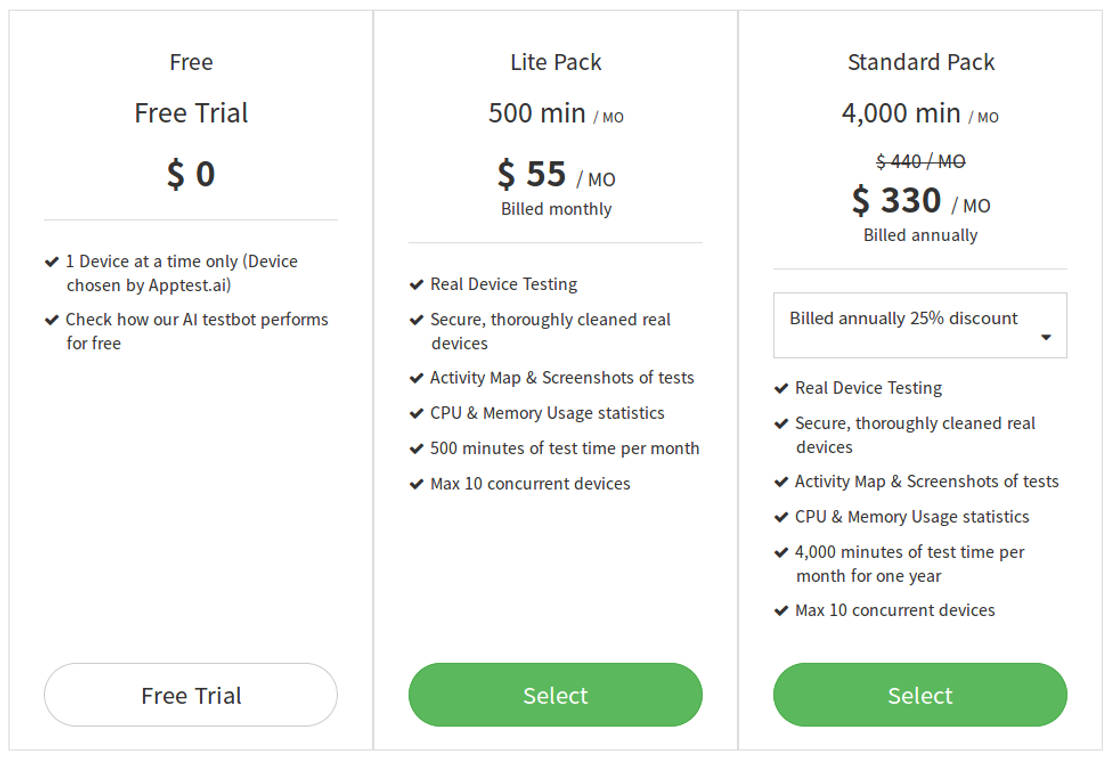Viewport: 1108px width, 760px height.
Task: Click checkmark beside '500 minutes of test time'
Action: 417,449
